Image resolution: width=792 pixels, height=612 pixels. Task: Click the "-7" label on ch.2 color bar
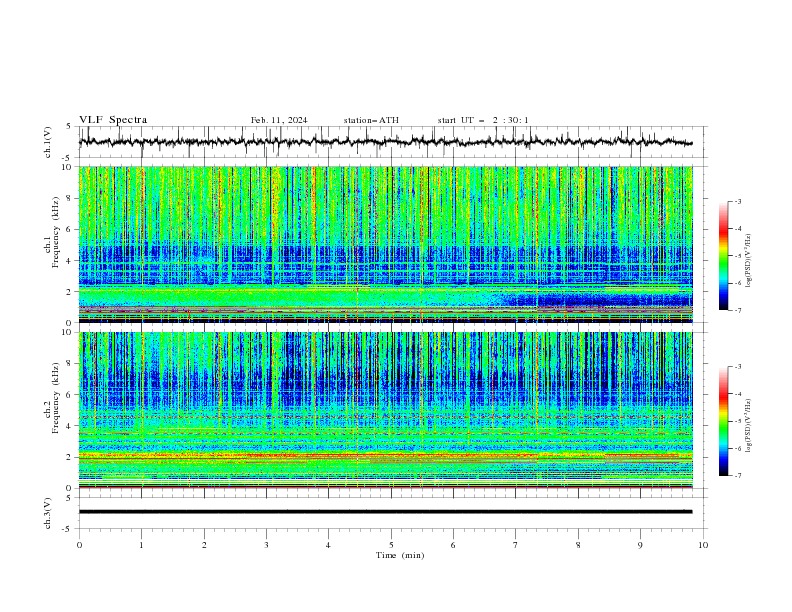click(x=738, y=476)
